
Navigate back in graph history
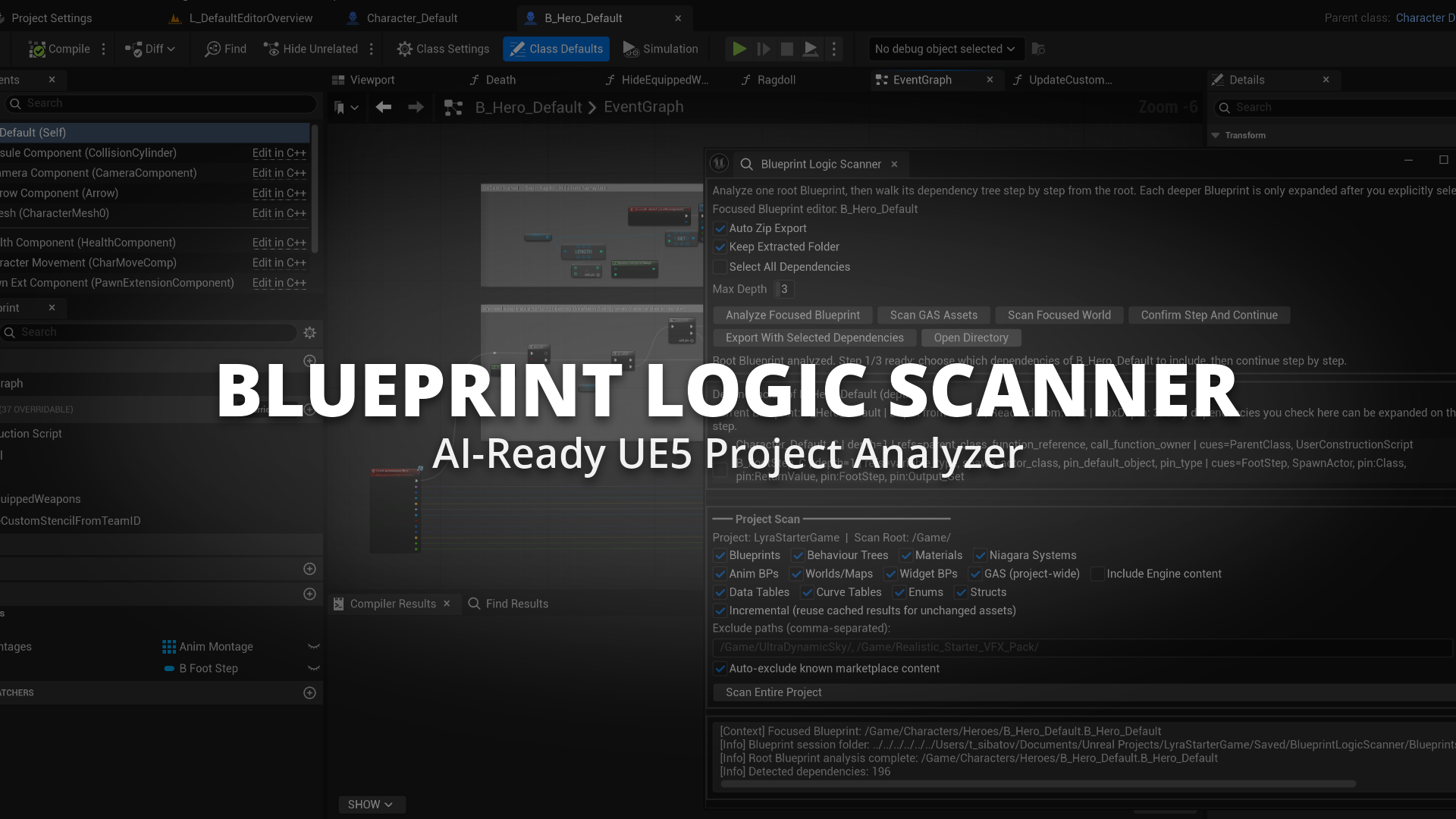pyautogui.click(x=384, y=108)
